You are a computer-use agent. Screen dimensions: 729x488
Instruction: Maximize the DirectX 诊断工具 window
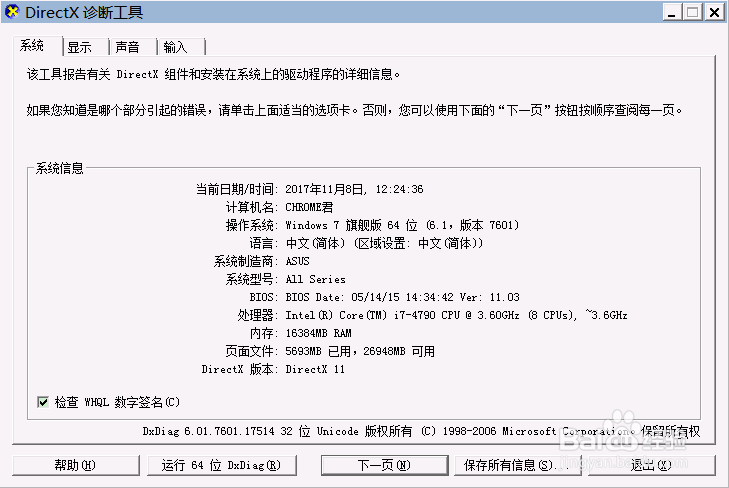(x=693, y=12)
